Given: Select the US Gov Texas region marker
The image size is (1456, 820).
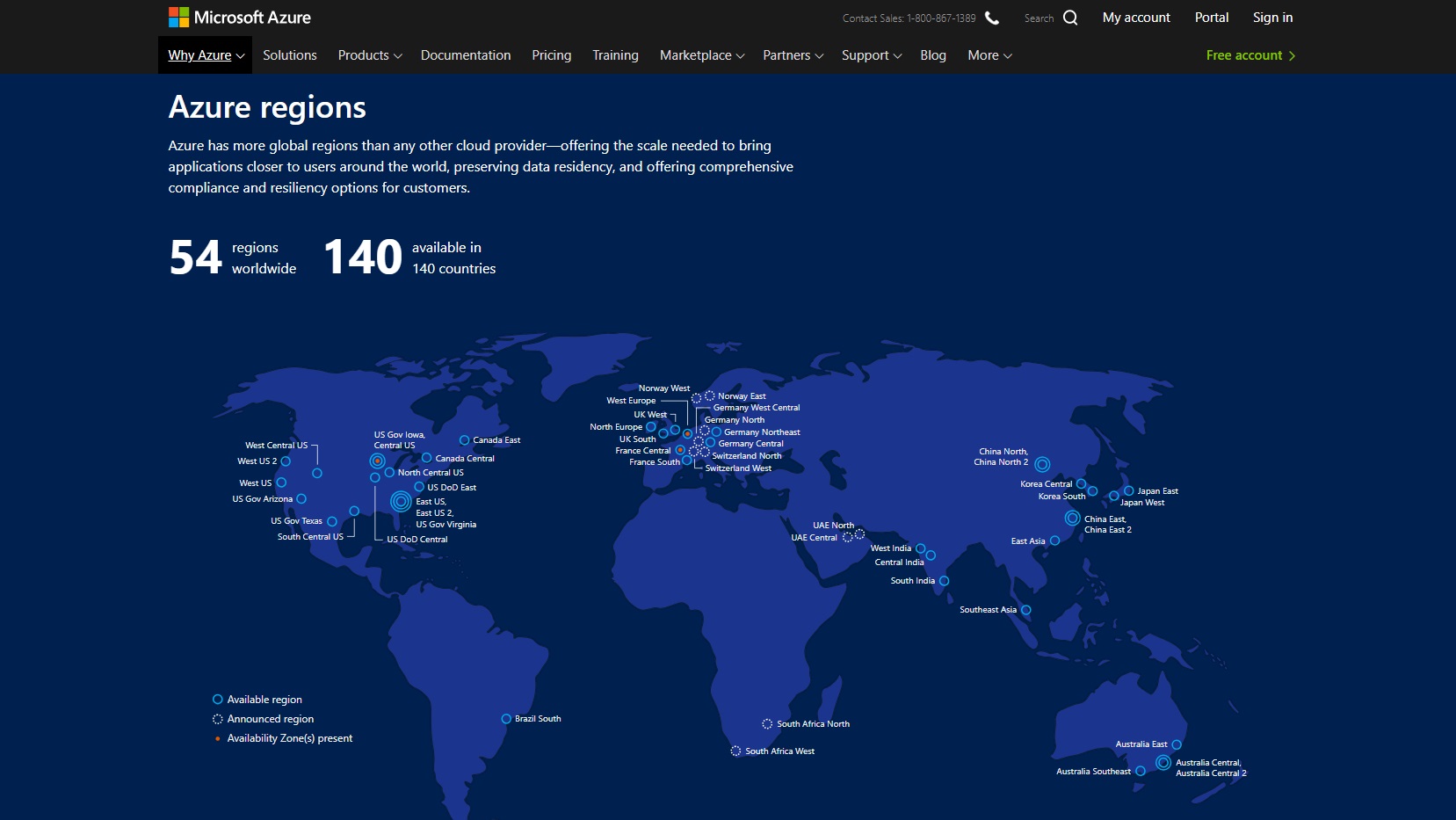Looking at the screenshot, I should (332, 521).
